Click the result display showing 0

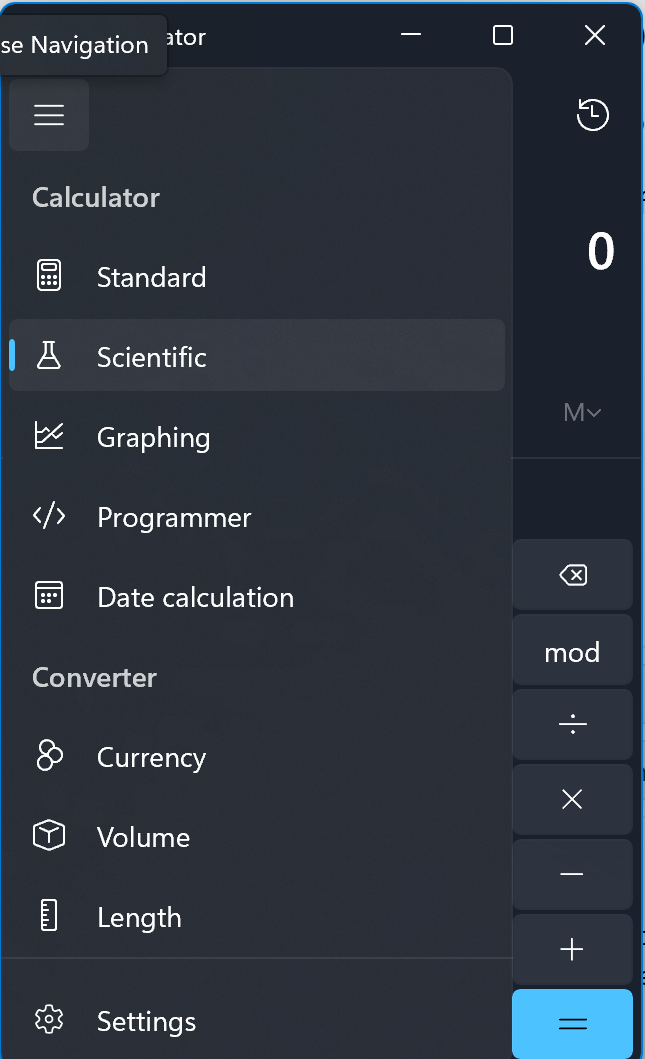[x=600, y=252]
